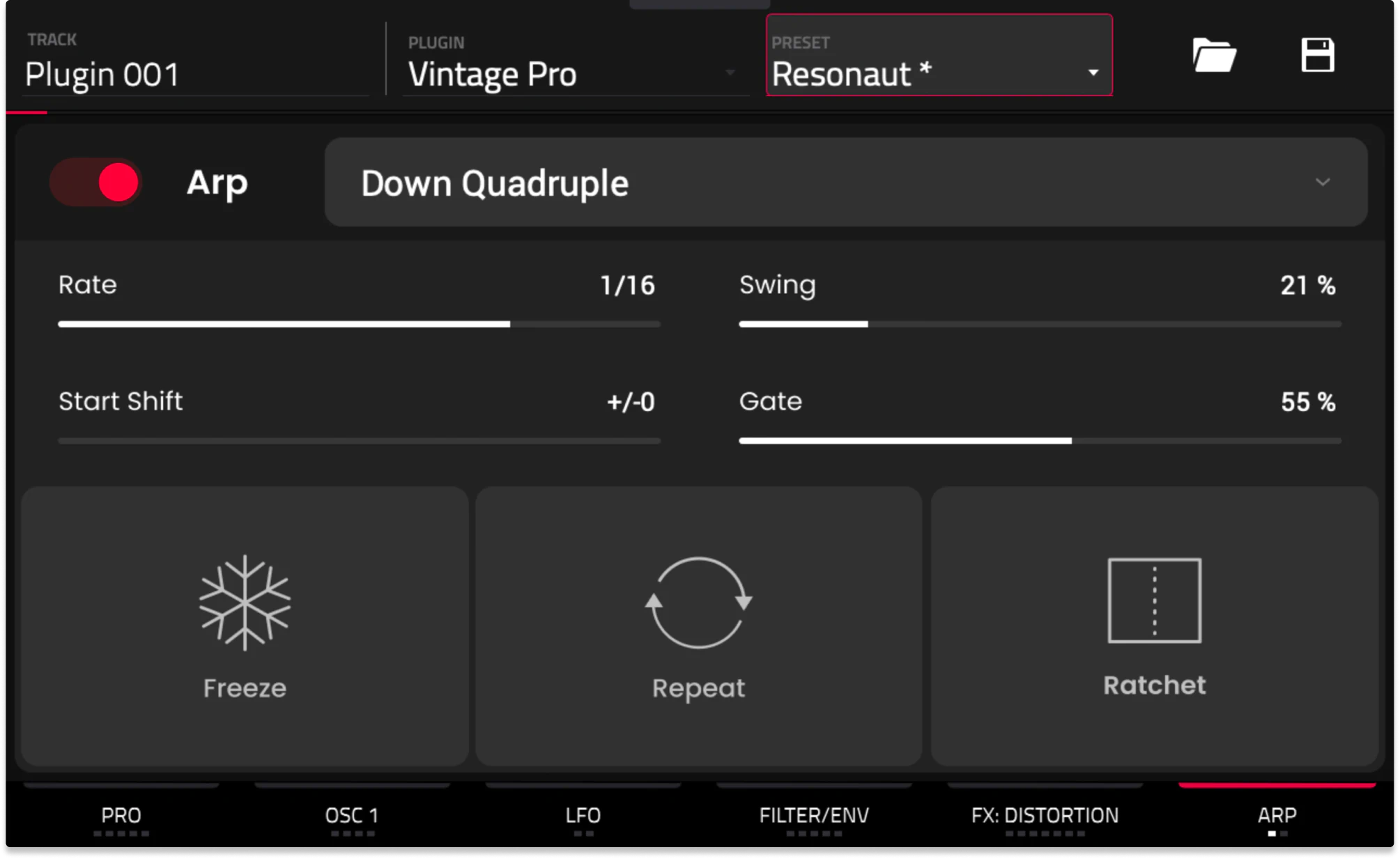This screenshot has width=1400, height=859.
Task: Open the LFO tab
Action: (x=583, y=815)
